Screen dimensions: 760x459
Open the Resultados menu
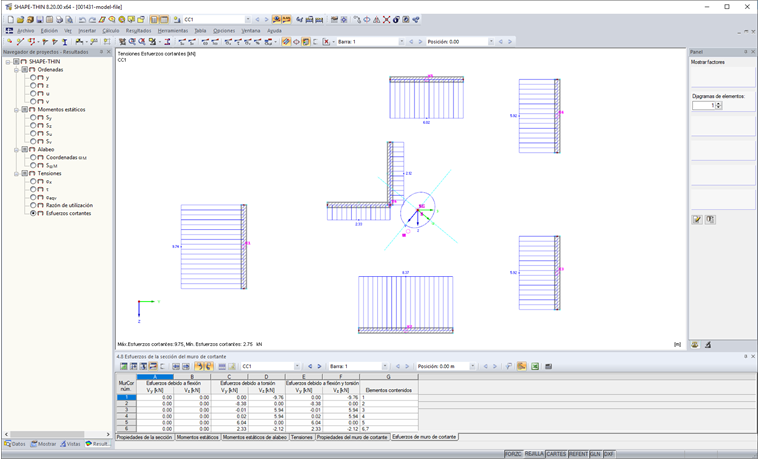pos(138,31)
